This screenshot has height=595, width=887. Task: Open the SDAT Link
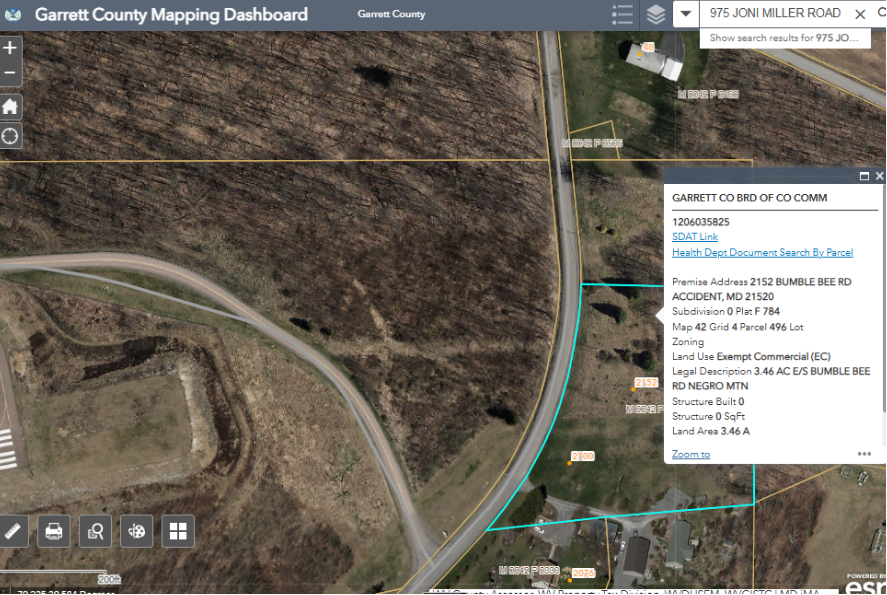click(x=695, y=236)
